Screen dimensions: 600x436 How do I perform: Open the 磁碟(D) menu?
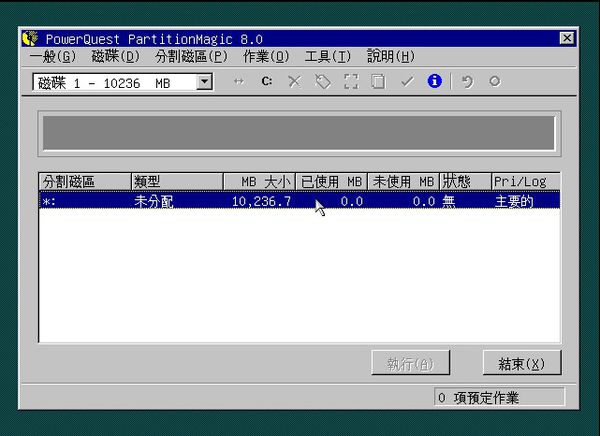(x=116, y=57)
